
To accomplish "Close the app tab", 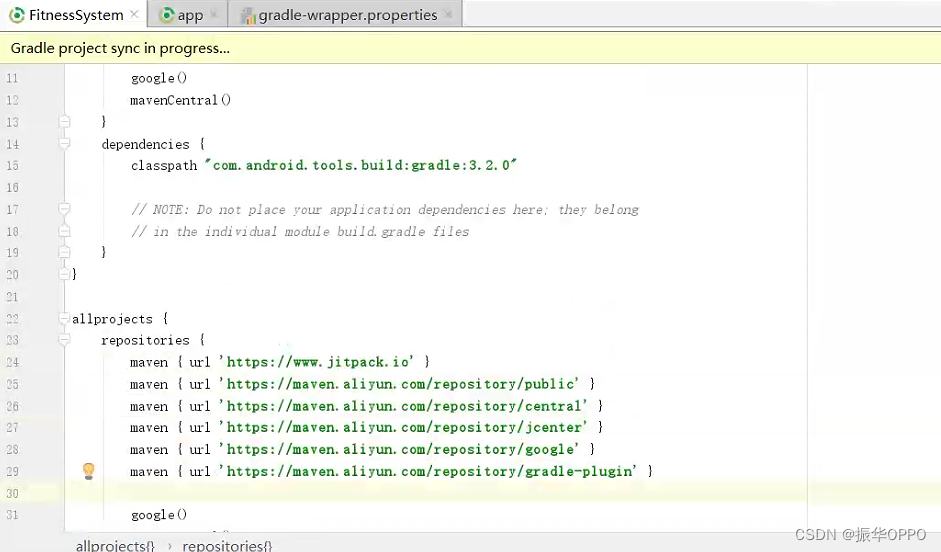I will (x=214, y=14).
